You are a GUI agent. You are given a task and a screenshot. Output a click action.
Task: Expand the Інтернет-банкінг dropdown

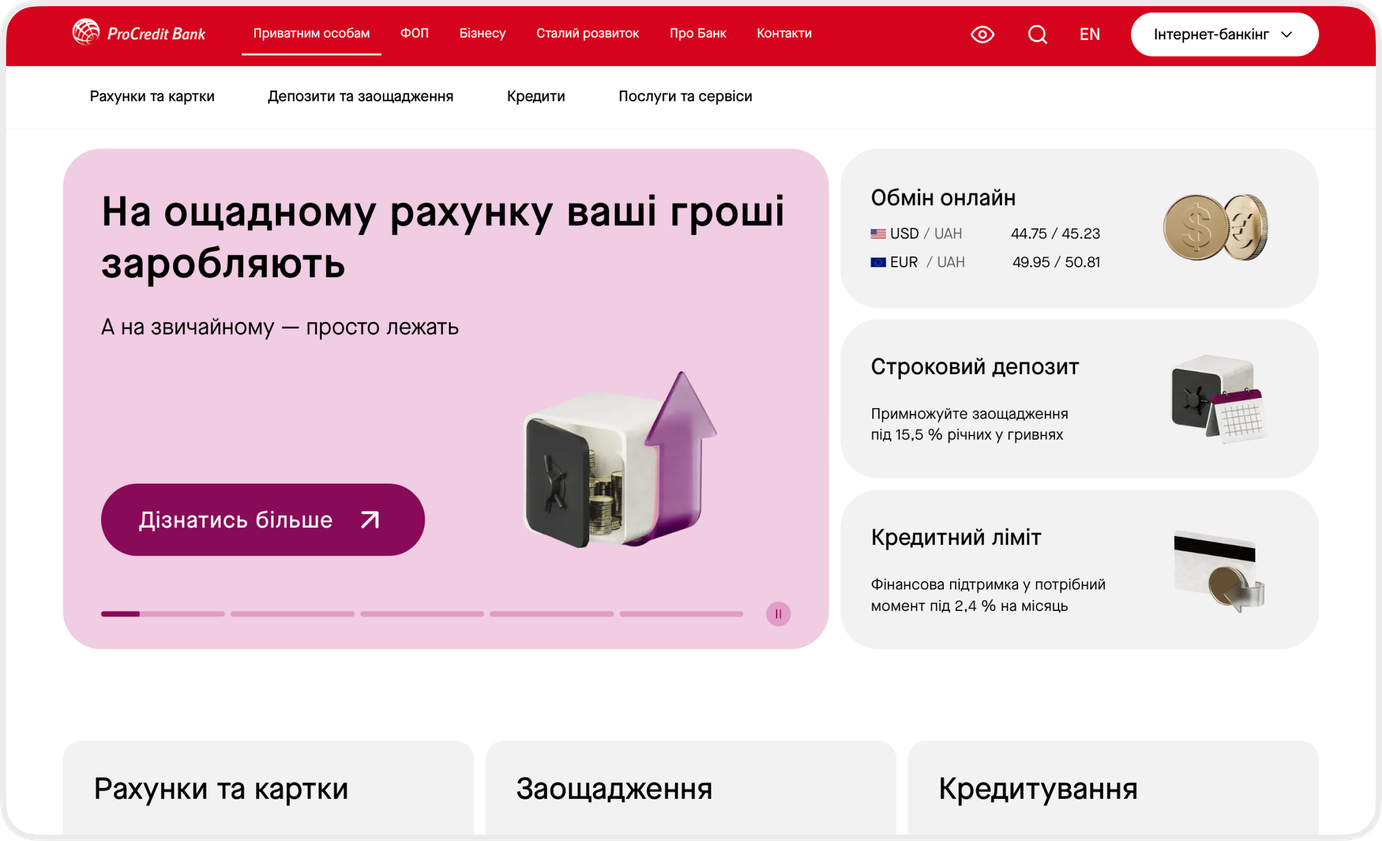[x=1224, y=34]
